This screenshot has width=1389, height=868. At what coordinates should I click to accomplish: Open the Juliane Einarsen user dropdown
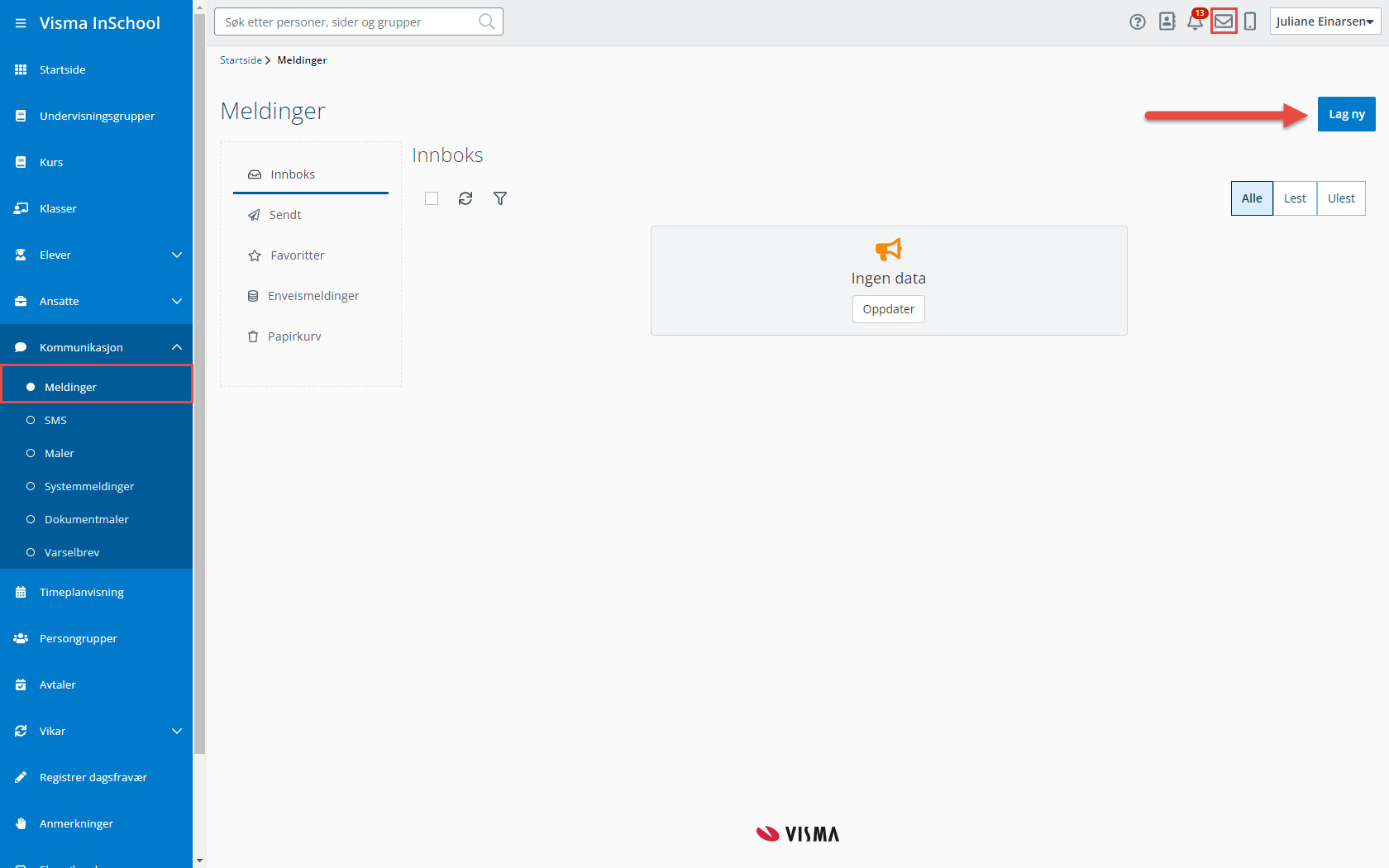(1325, 21)
